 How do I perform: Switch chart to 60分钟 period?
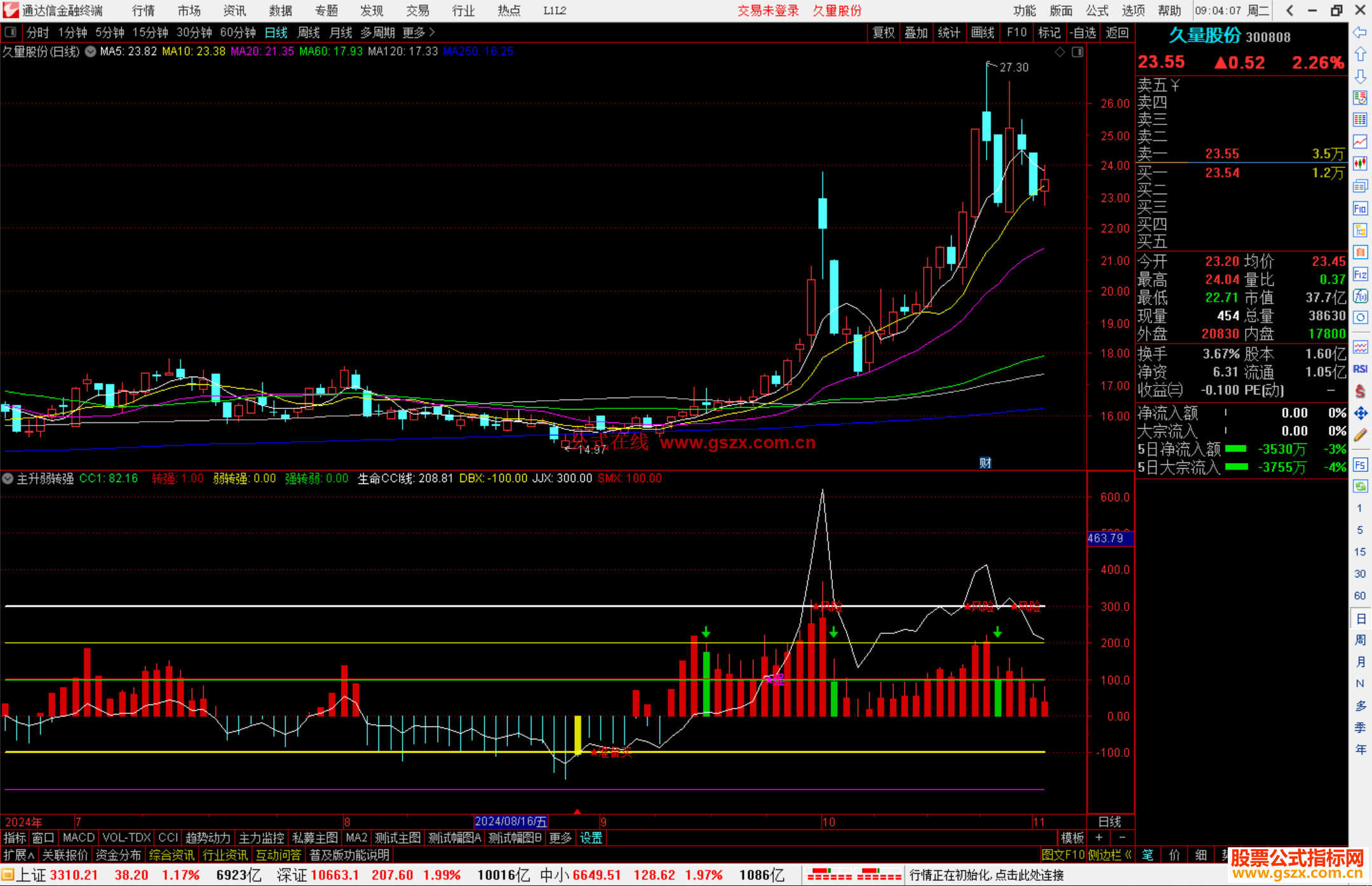238,32
